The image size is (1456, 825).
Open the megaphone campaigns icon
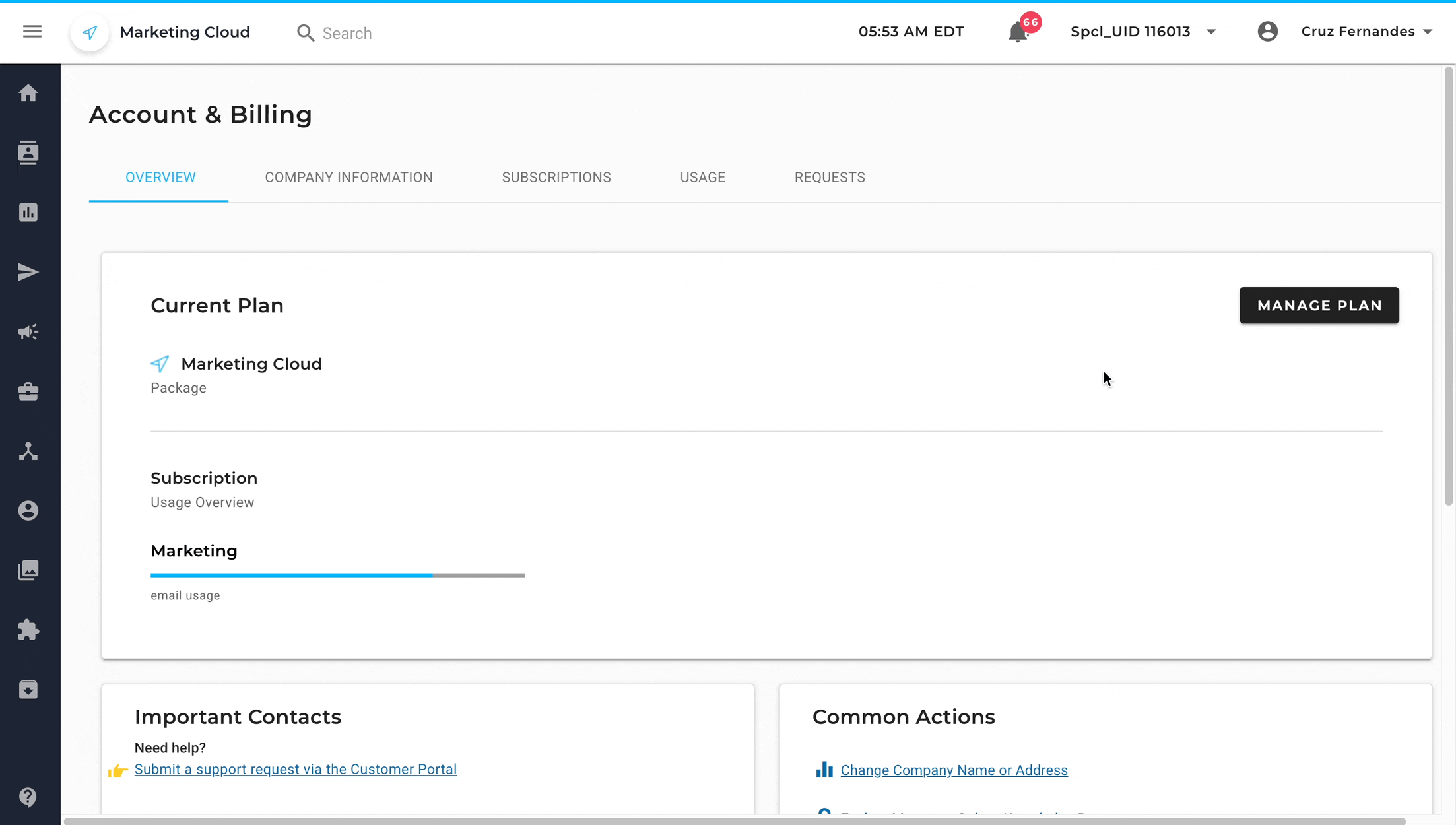28,332
